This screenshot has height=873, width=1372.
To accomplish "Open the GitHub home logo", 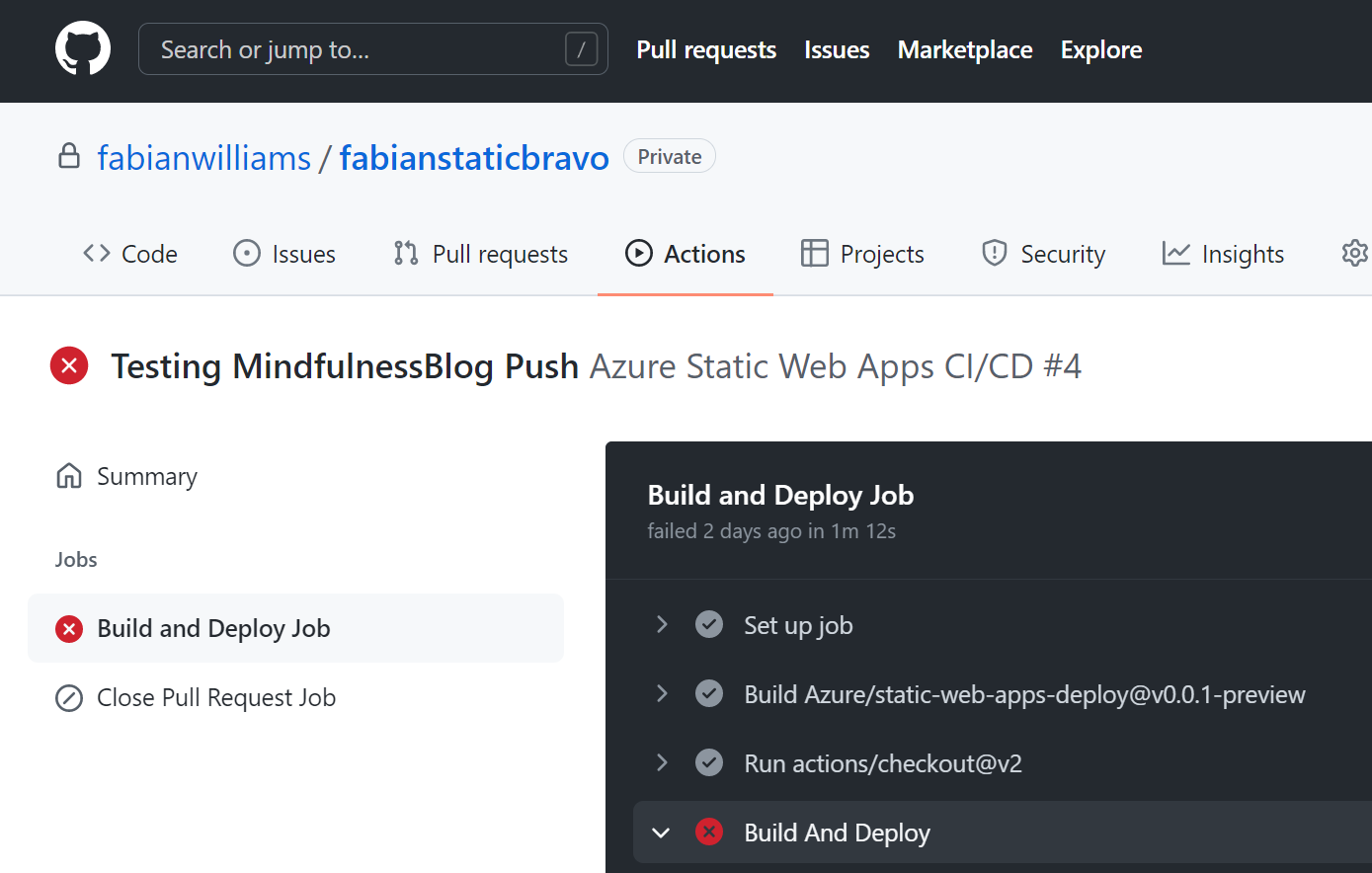I will tap(83, 48).
